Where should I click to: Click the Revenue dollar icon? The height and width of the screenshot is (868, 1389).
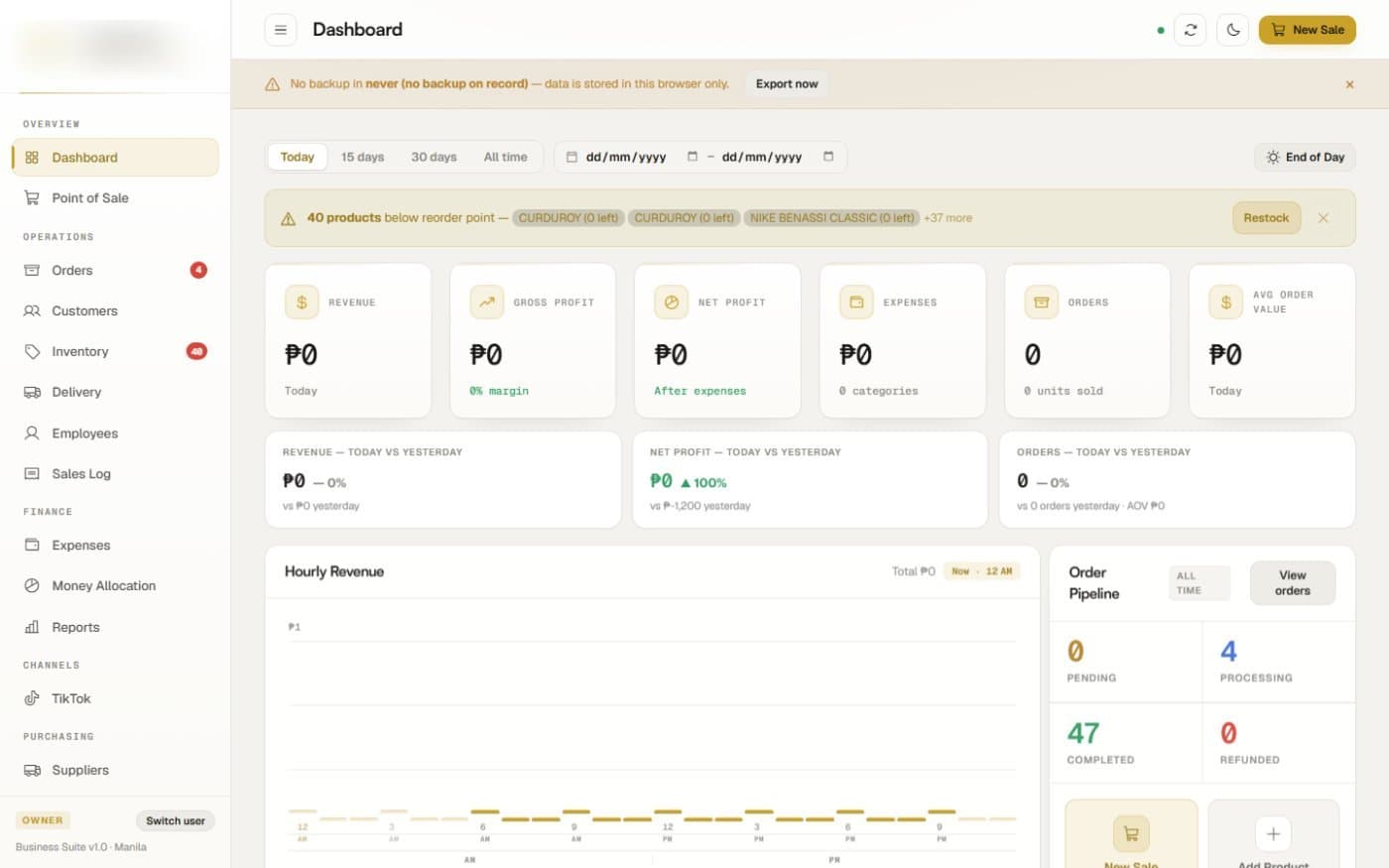(x=302, y=303)
